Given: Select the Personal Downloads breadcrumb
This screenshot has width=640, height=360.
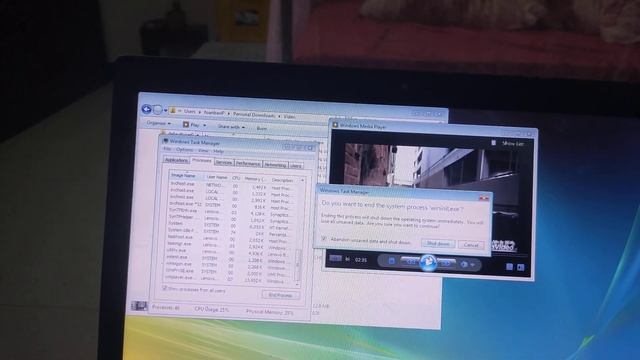Looking at the screenshot, I should tap(254, 115).
